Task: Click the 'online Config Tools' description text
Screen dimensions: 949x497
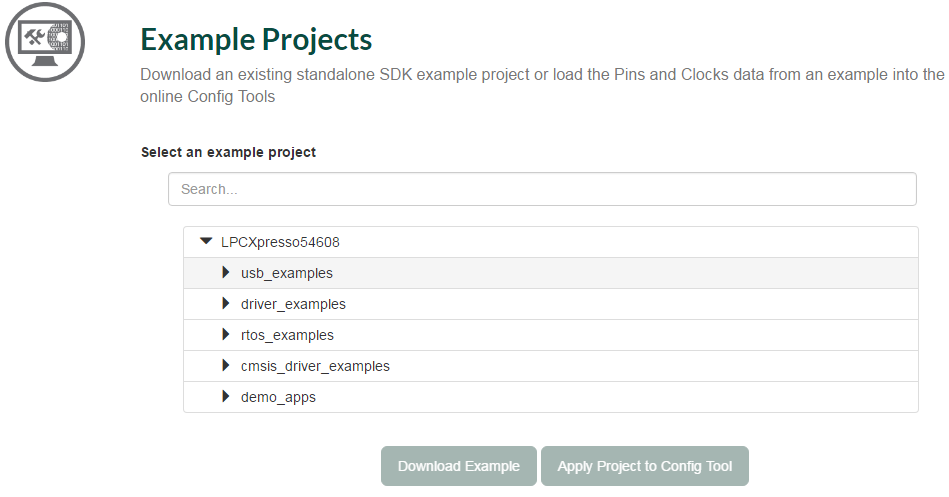Action: coord(207,97)
